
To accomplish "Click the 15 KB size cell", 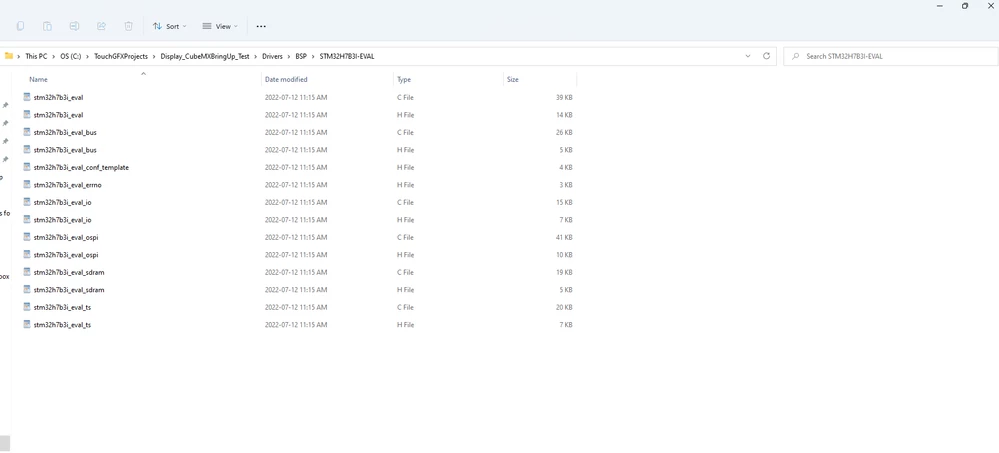I will click(564, 202).
